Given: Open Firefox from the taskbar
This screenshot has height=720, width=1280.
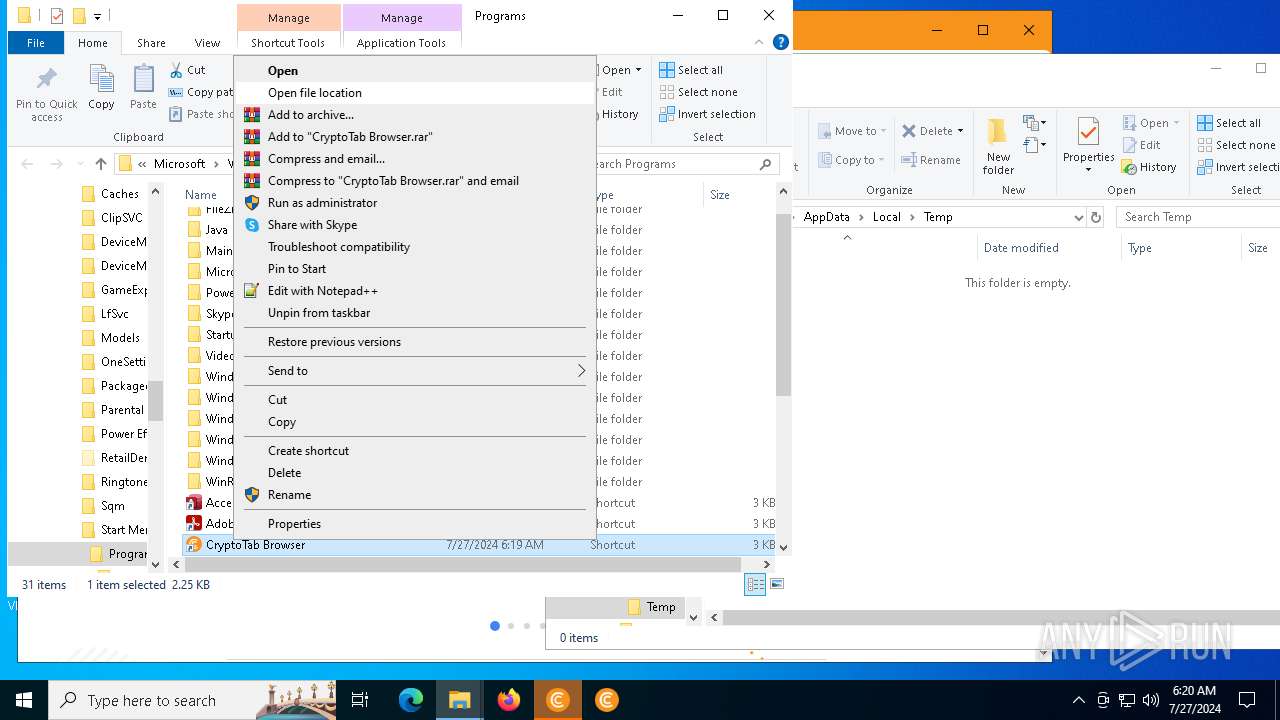Looking at the screenshot, I should (509, 700).
